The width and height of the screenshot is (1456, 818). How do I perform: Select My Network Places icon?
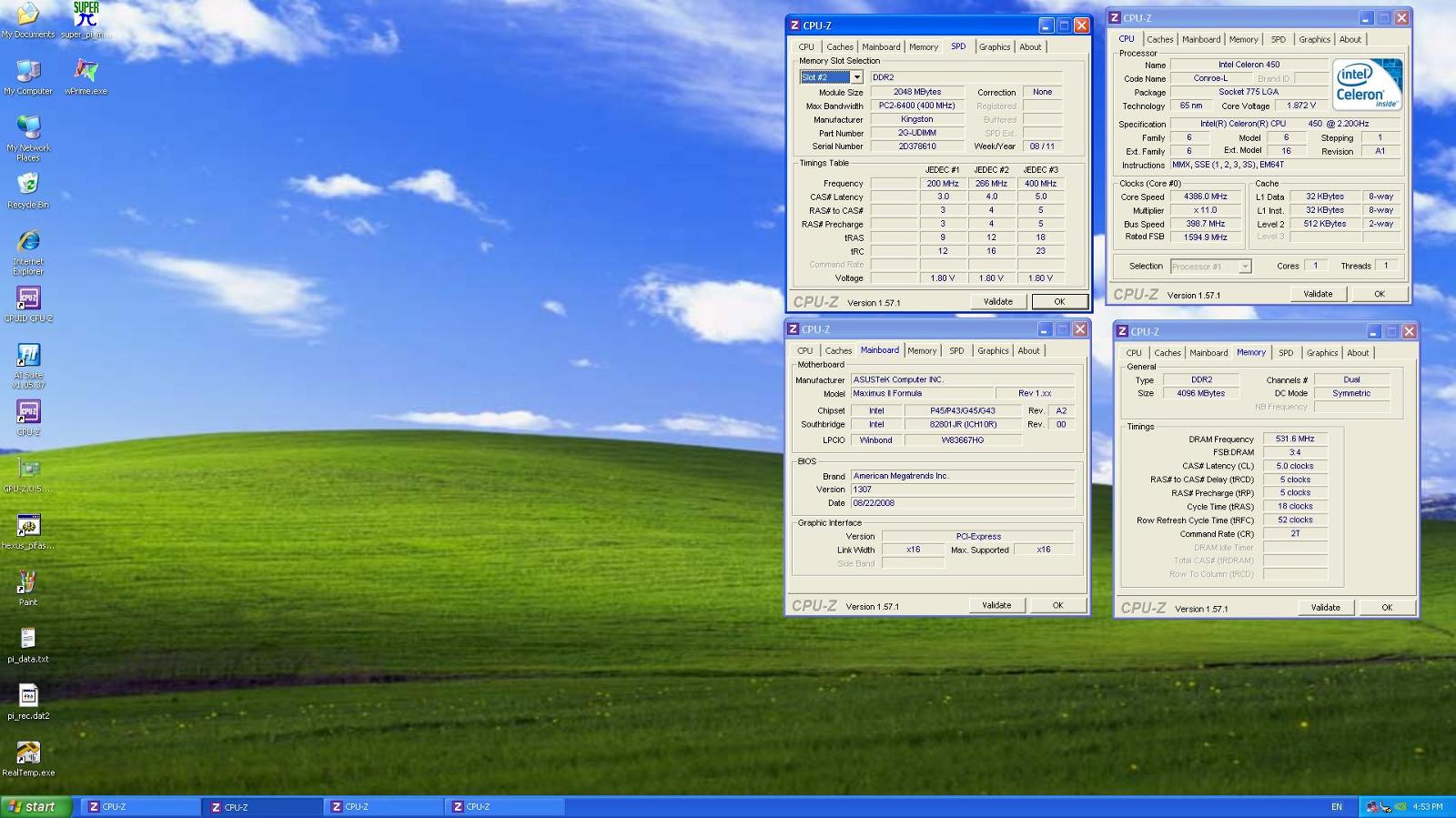pos(28,137)
